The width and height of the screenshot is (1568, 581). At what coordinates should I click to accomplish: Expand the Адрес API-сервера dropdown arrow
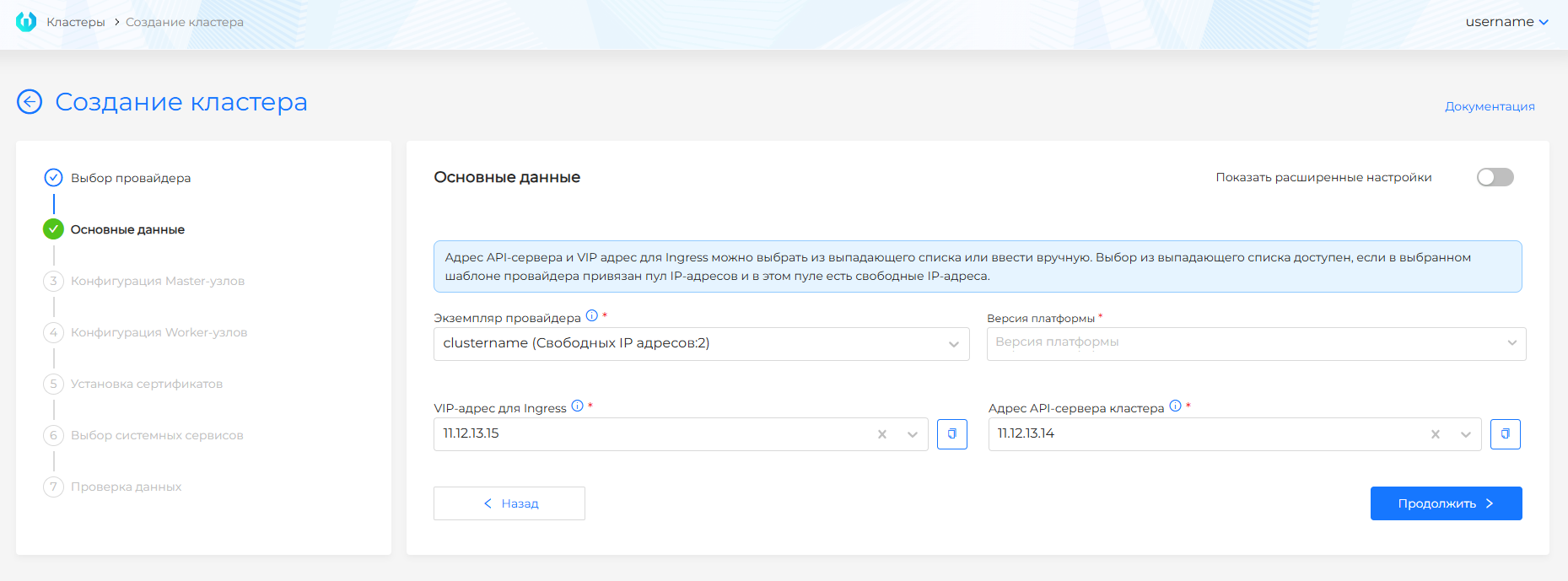coord(1466,434)
